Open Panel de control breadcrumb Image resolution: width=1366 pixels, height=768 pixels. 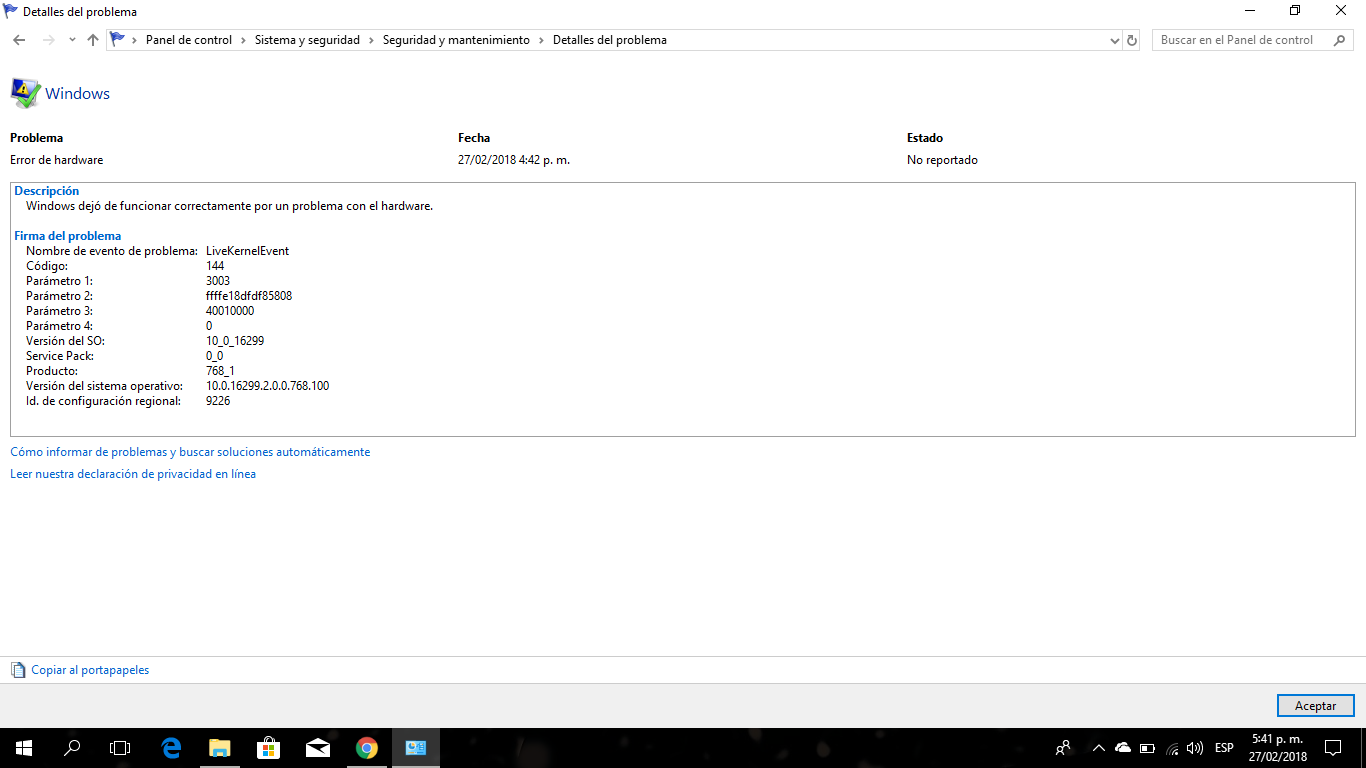click(189, 40)
